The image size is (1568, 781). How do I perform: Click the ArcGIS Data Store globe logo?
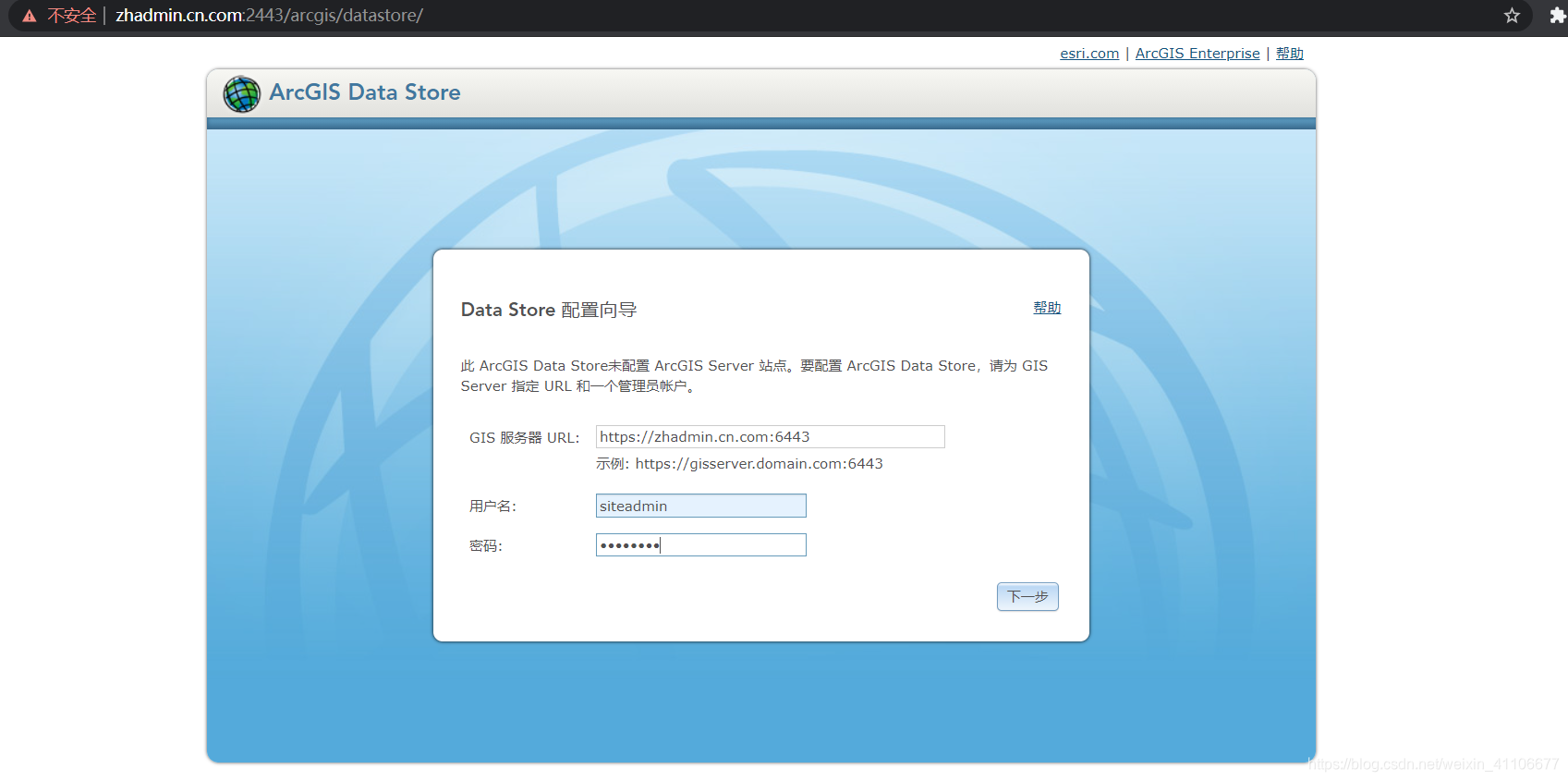[x=242, y=93]
